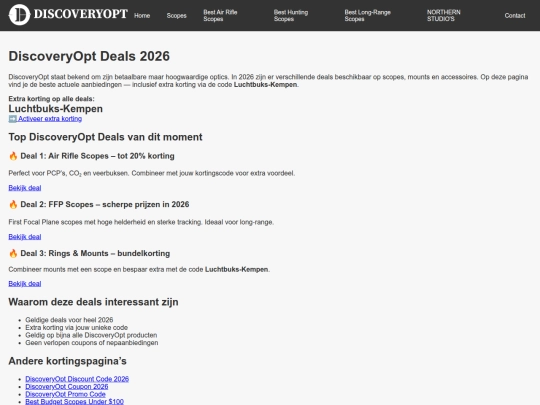The height and width of the screenshot is (405, 540).
Task: Open Best Budget Scopes Under $100 link
Action: click(x=74, y=402)
